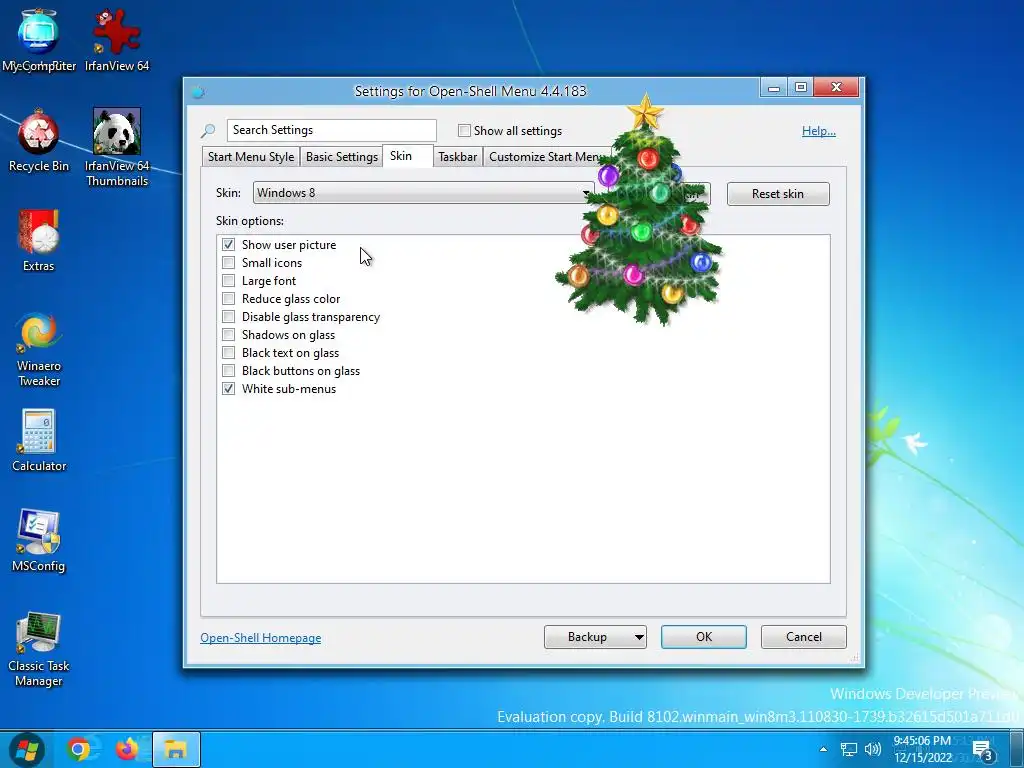Expand the Backup button dropdown arrow

639,637
